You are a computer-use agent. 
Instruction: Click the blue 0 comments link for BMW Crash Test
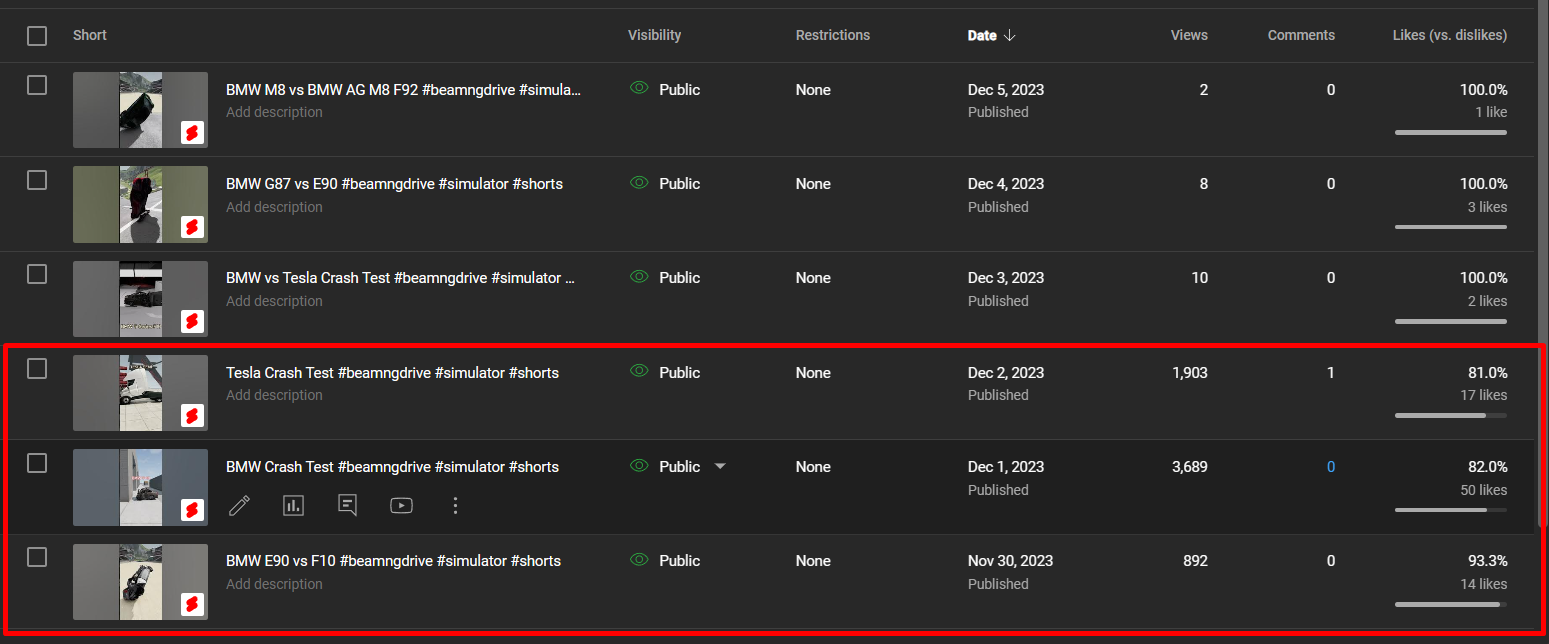click(1330, 467)
